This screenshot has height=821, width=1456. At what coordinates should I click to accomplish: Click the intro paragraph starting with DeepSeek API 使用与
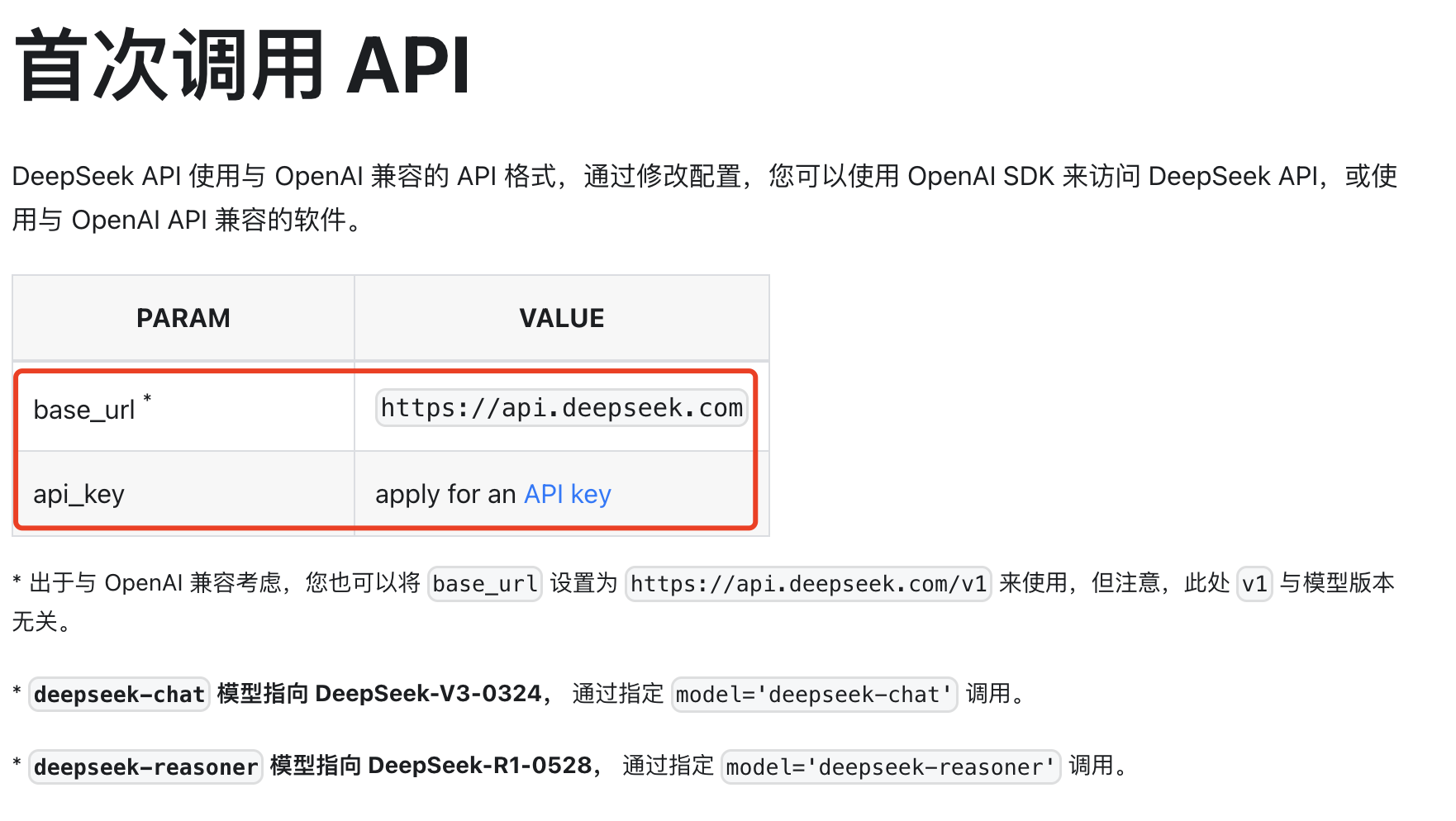click(x=705, y=197)
